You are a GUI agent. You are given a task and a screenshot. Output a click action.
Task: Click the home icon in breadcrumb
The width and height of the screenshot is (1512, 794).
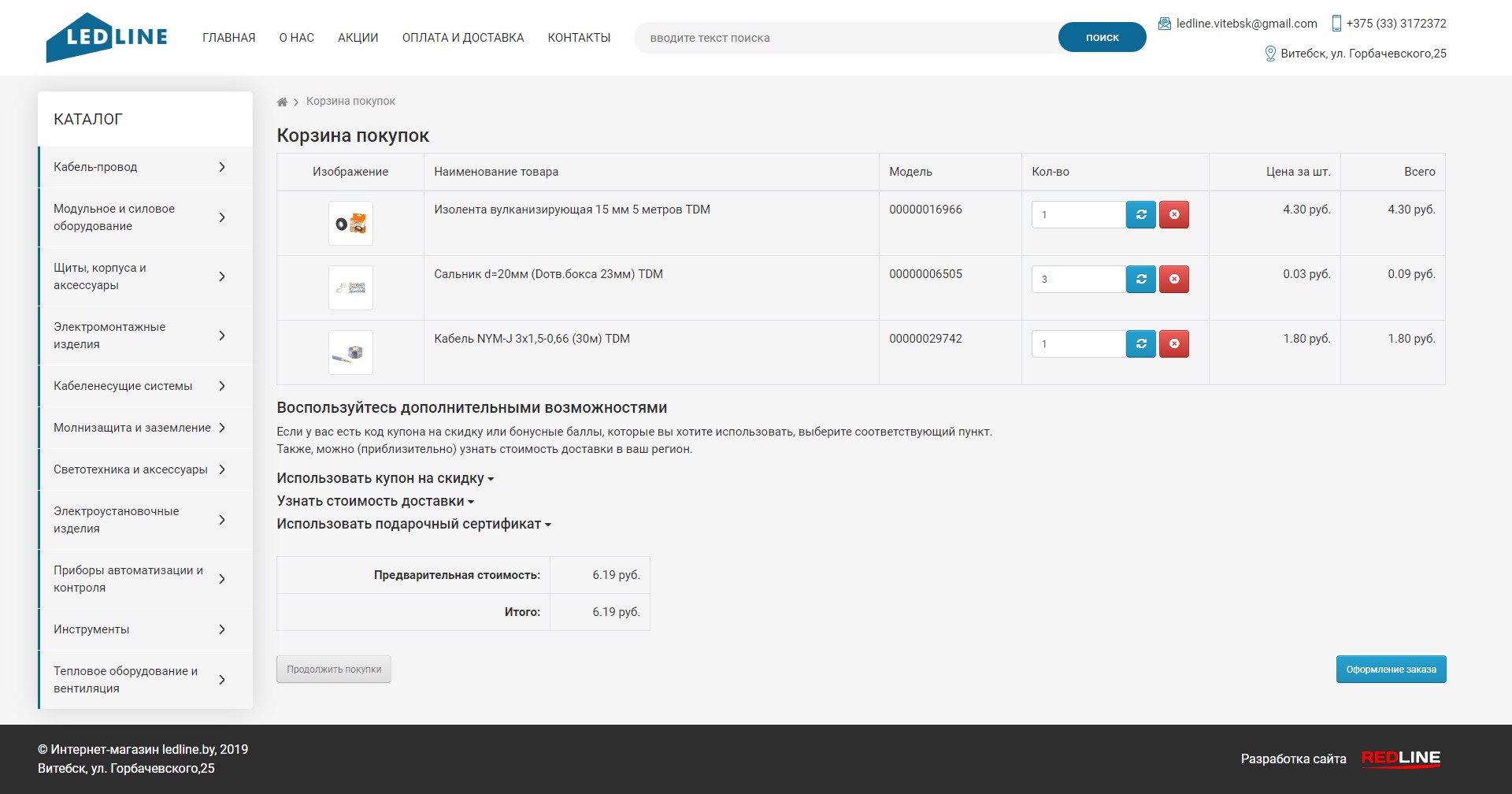pos(282,102)
